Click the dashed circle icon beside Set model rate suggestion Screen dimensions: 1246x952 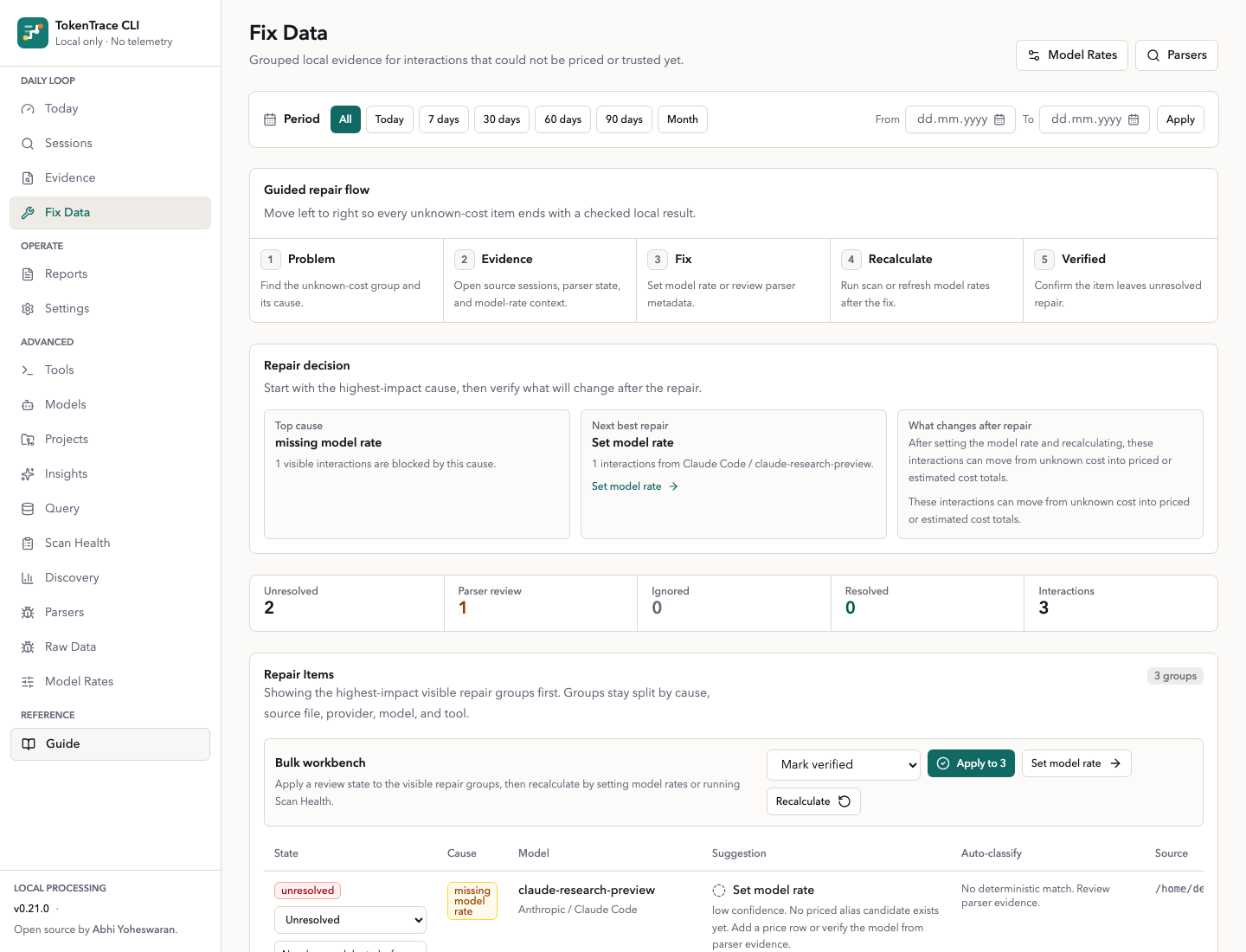(x=719, y=891)
